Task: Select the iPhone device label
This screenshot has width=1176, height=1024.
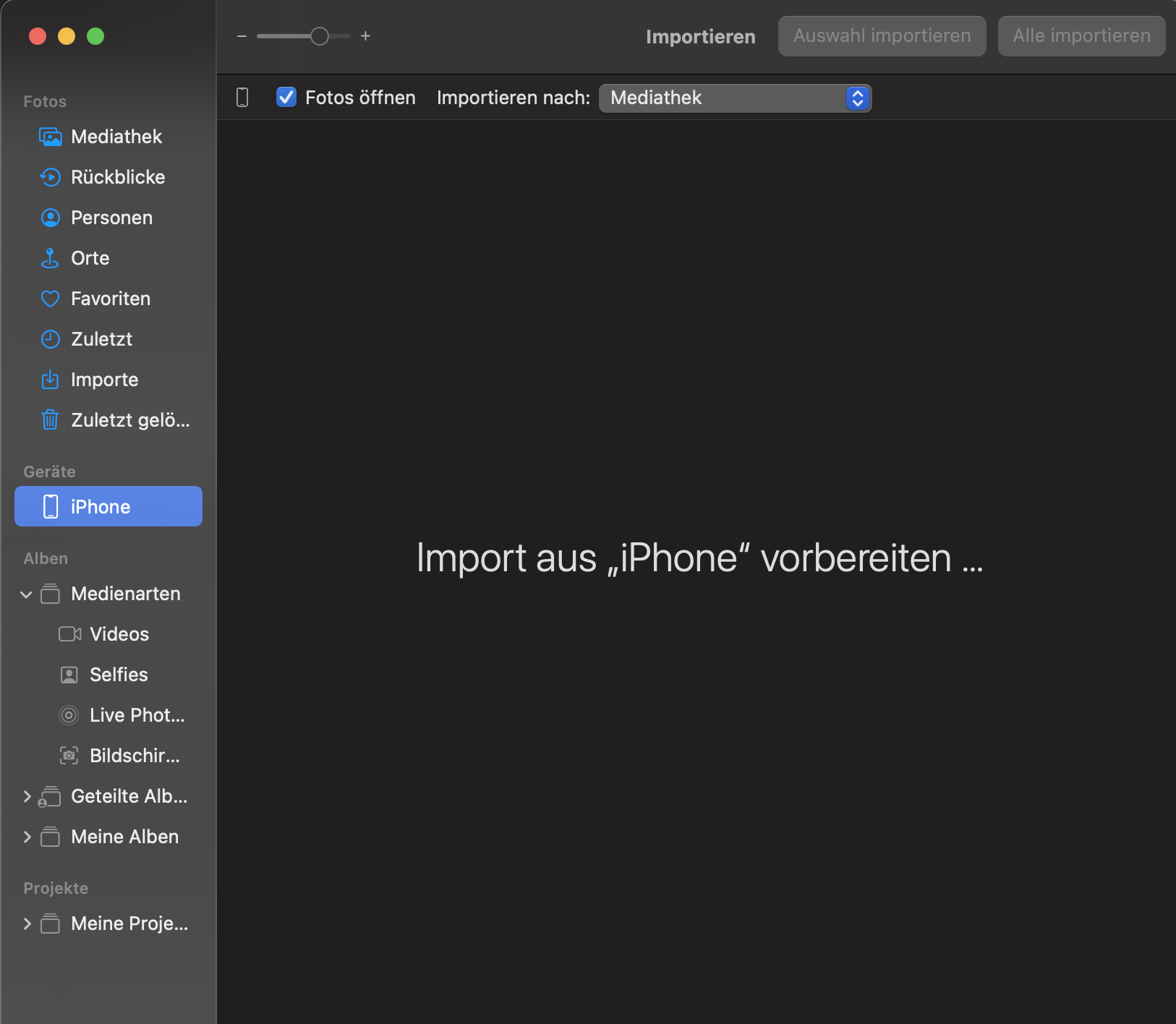Action: (x=101, y=507)
